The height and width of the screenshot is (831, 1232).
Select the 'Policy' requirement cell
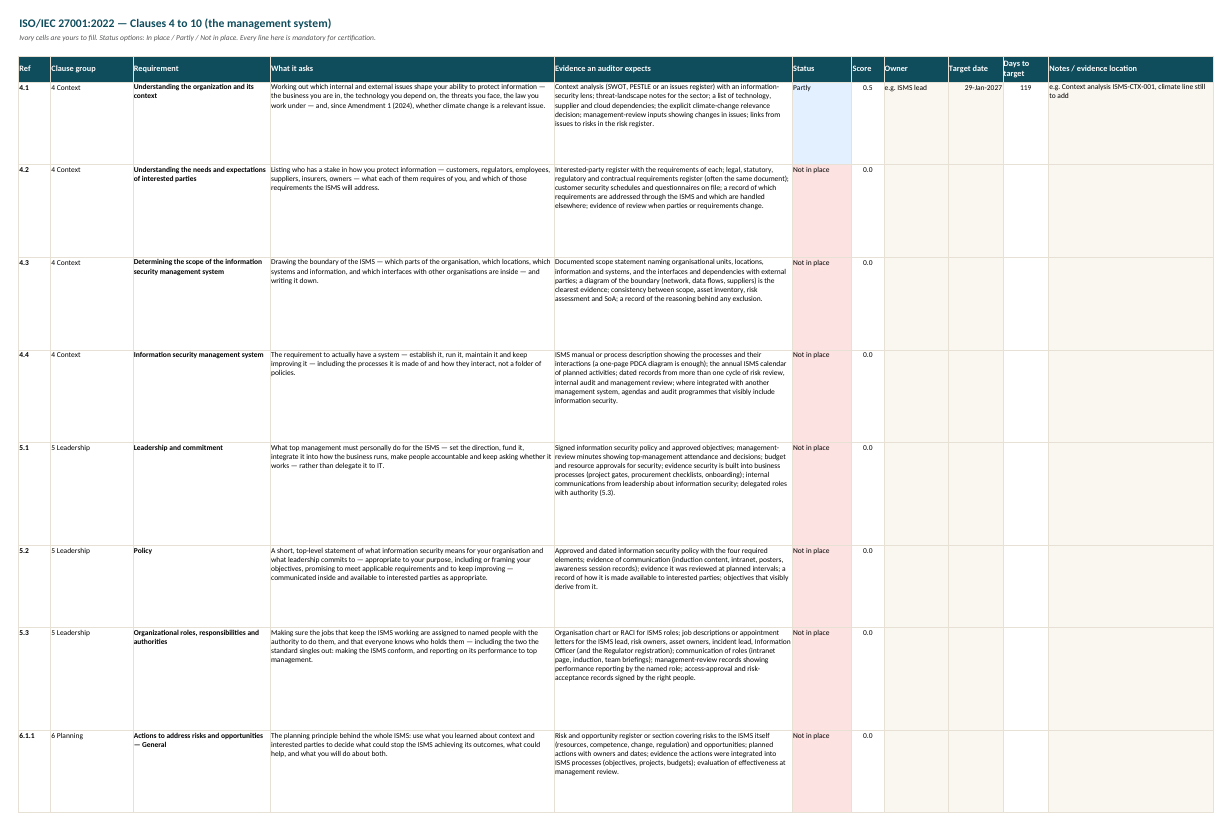coord(201,584)
